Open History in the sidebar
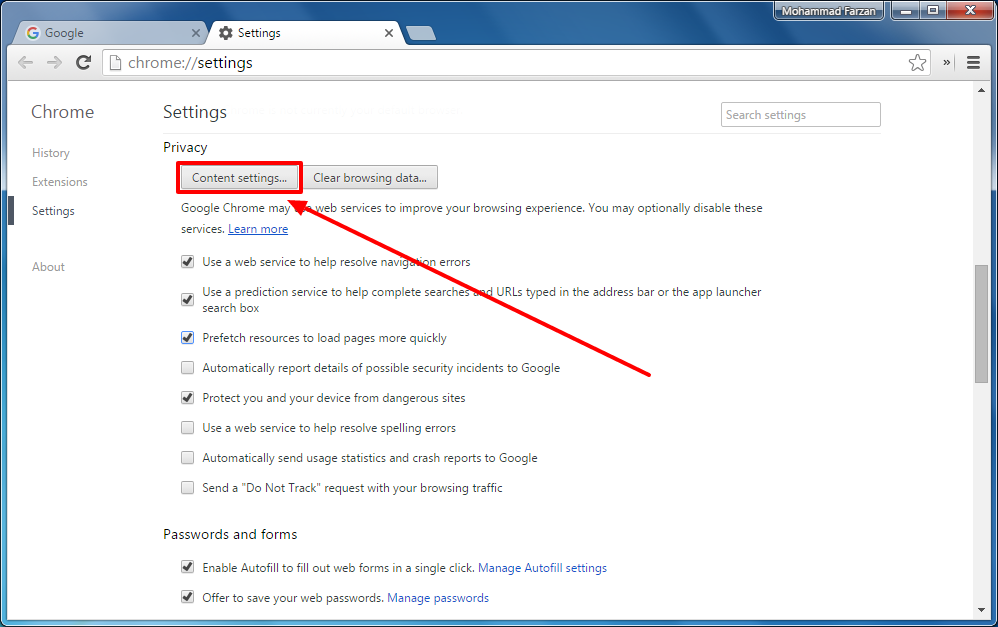Viewport: 998px width, 627px height. click(51, 153)
